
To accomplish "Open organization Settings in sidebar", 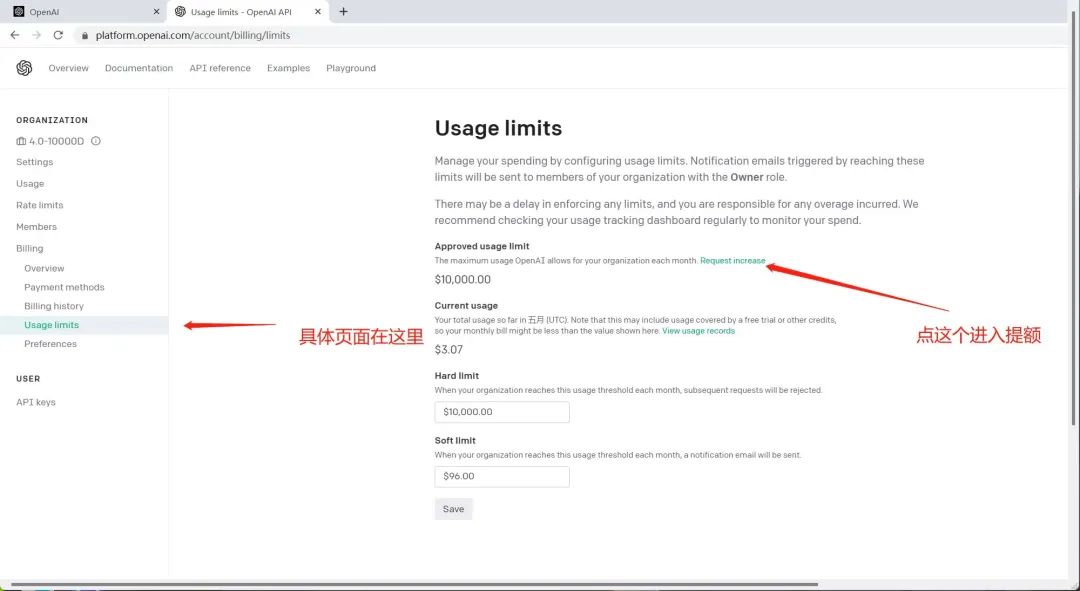I will coord(34,162).
